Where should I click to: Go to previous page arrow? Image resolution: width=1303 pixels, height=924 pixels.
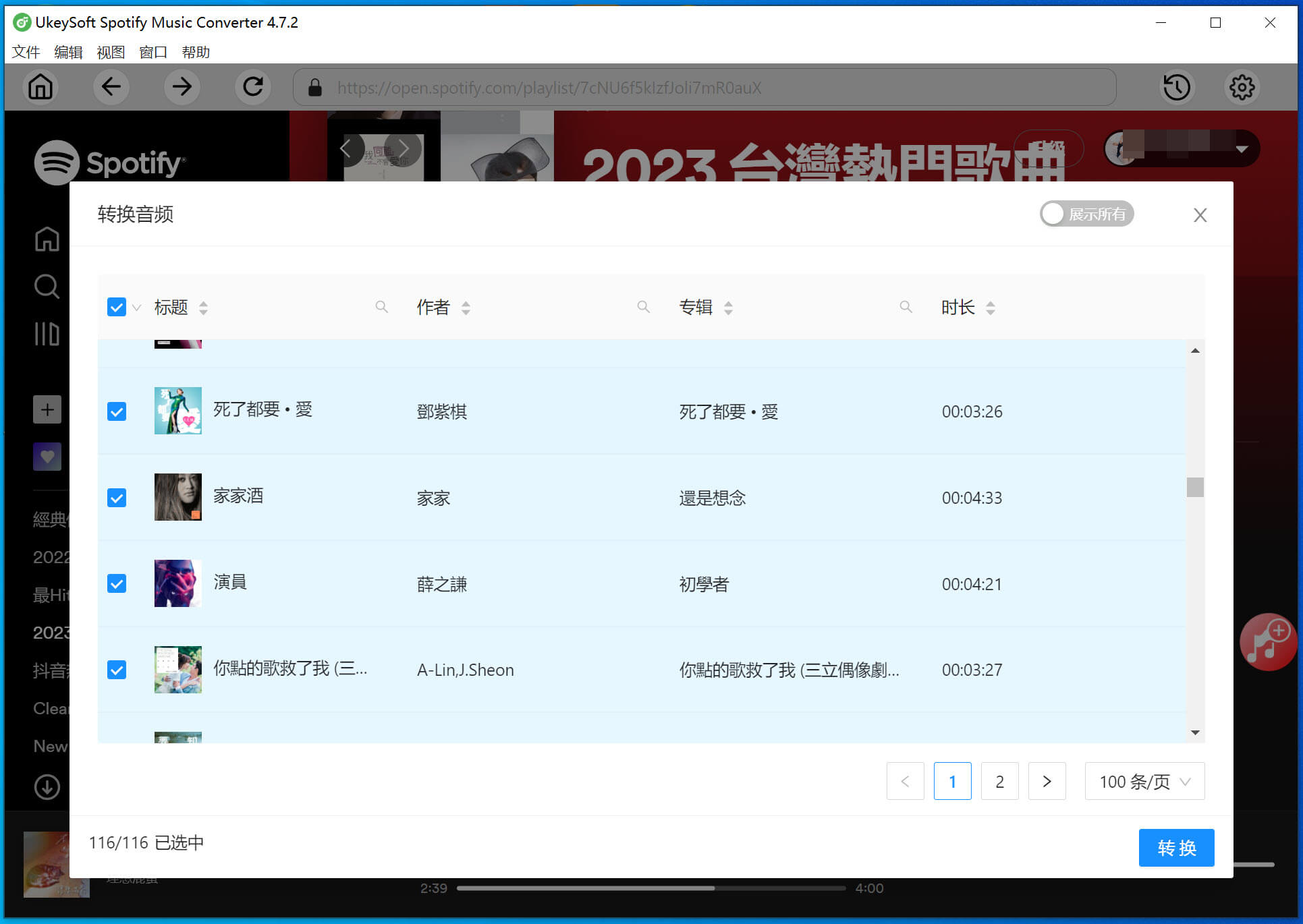(x=905, y=781)
